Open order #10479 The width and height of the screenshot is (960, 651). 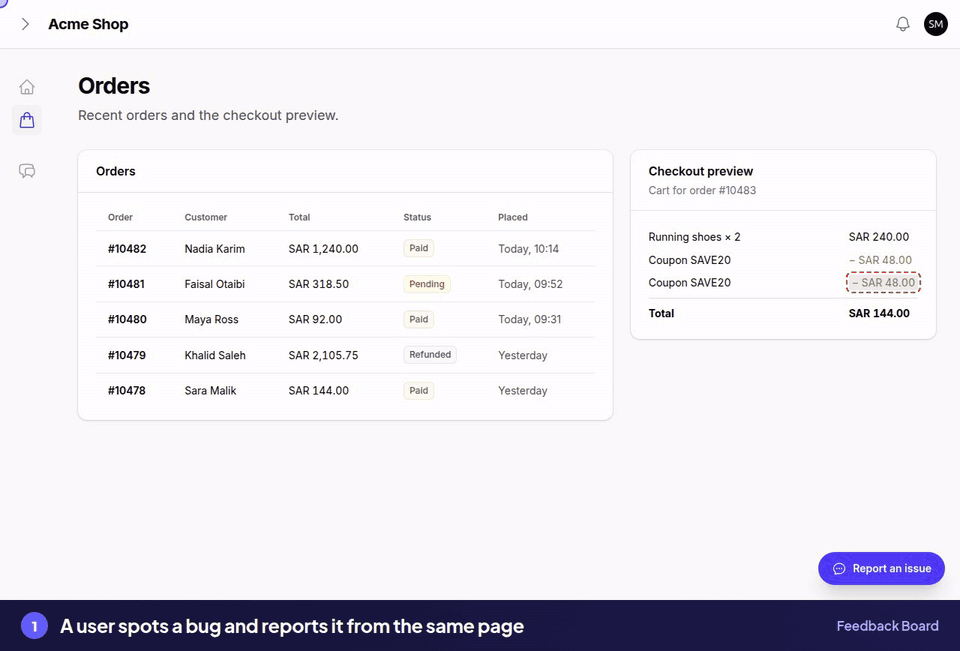click(x=127, y=355)
